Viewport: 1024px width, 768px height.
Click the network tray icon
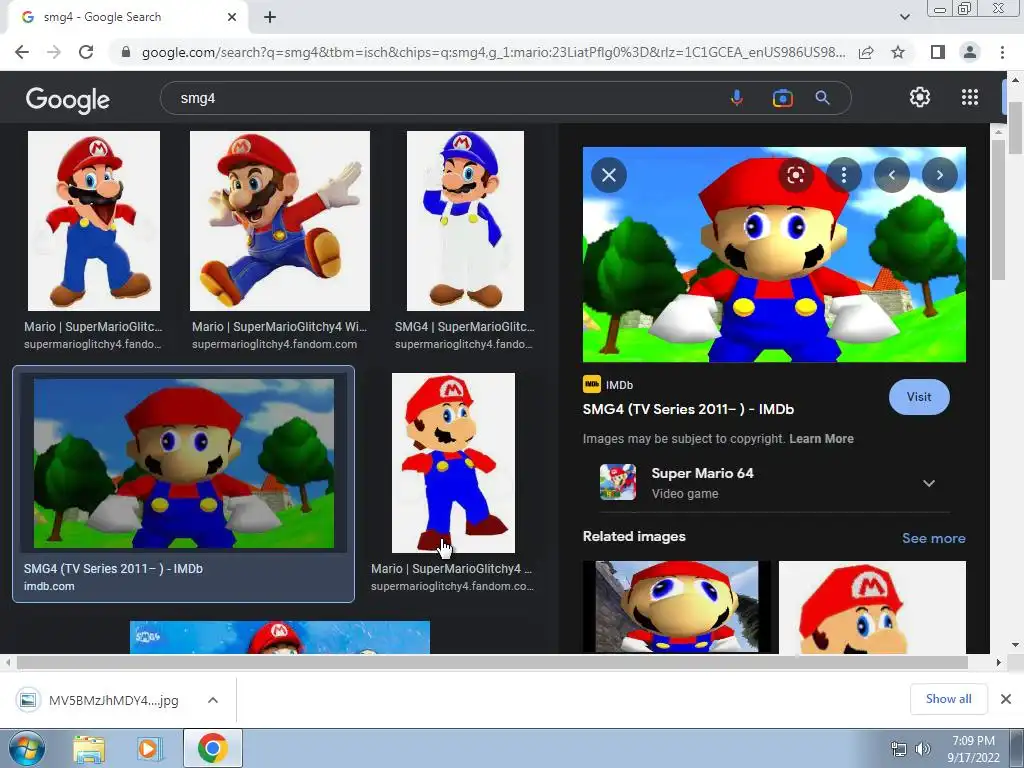pyautogui.click(x=899, y=749)
